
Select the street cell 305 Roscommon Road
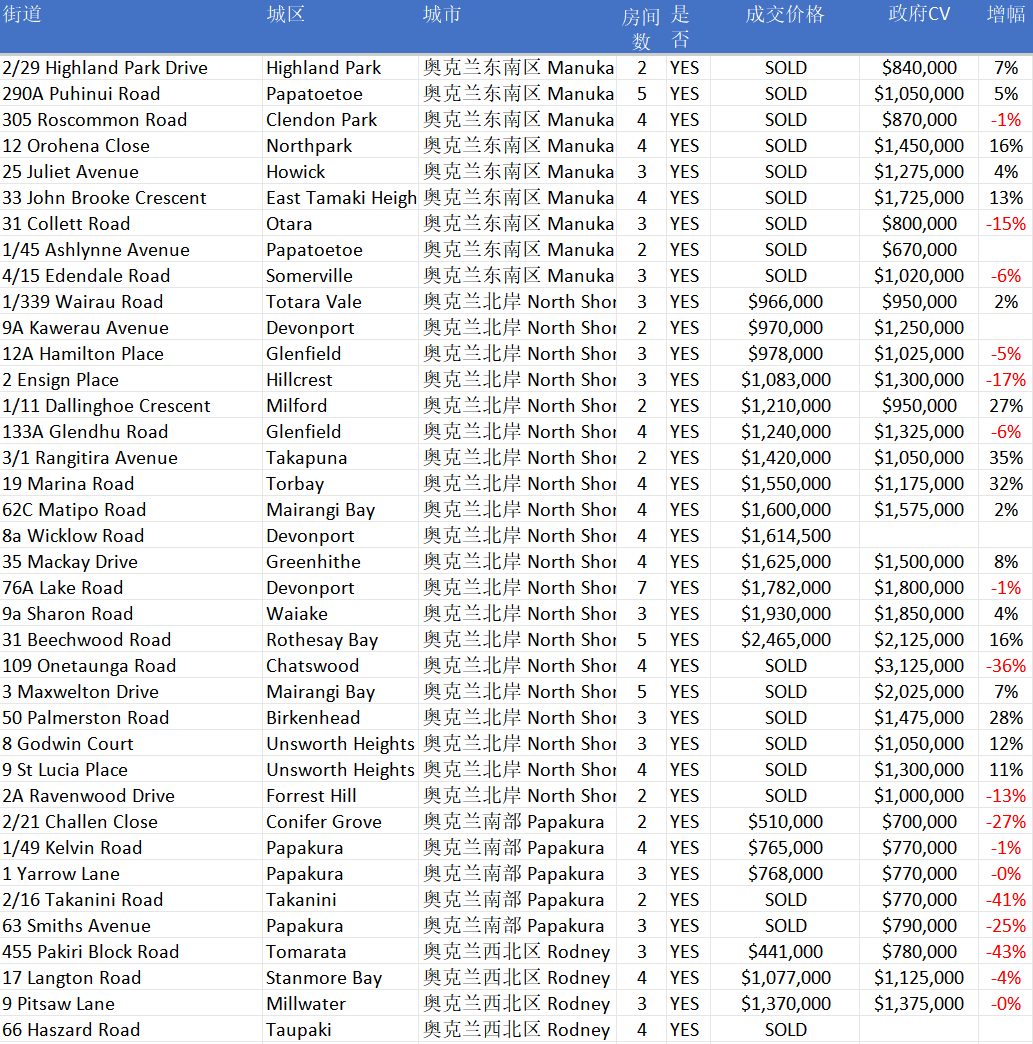click(95, 120)
